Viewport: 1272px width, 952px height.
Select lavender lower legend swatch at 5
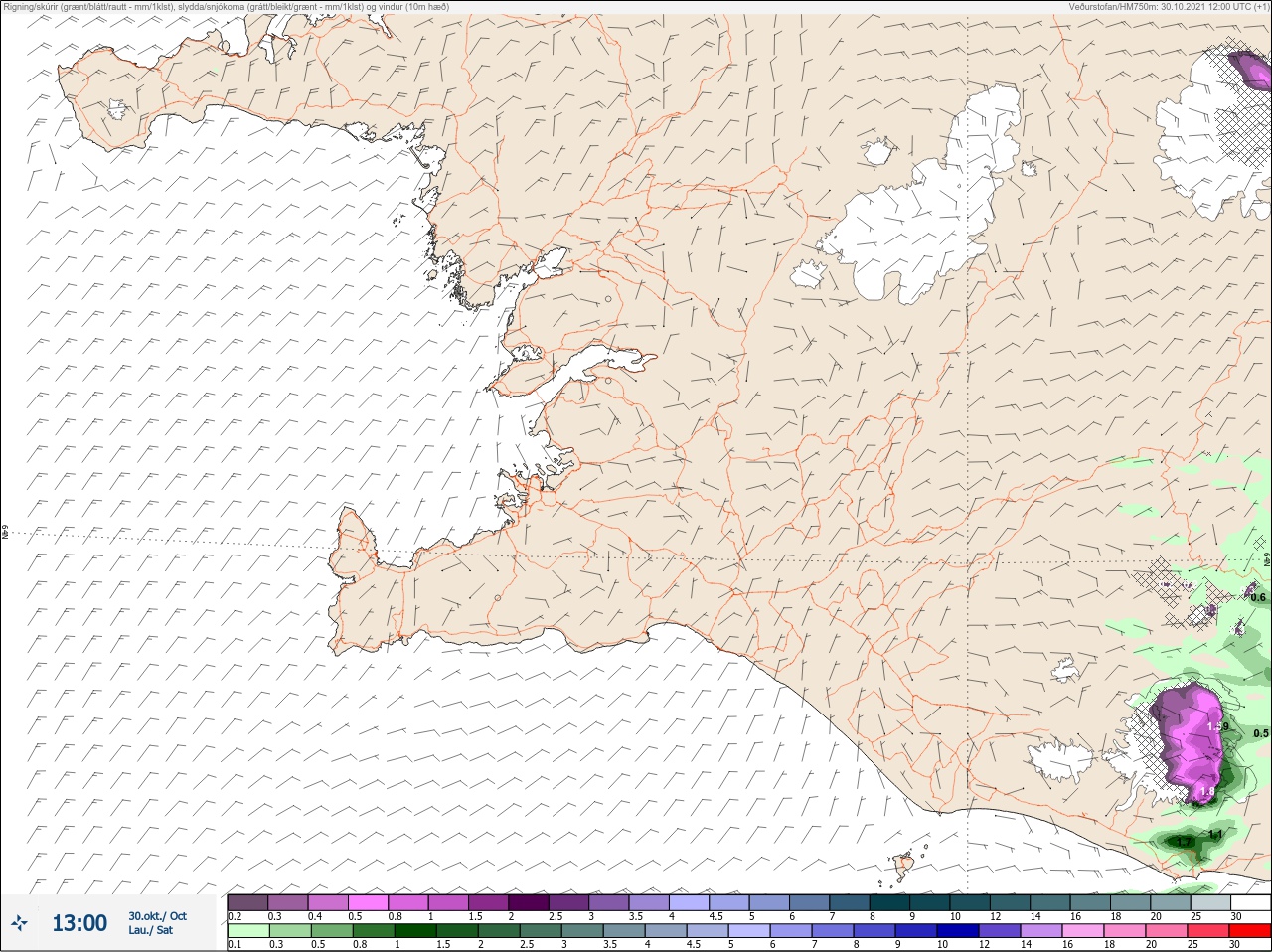click(749, 931)
